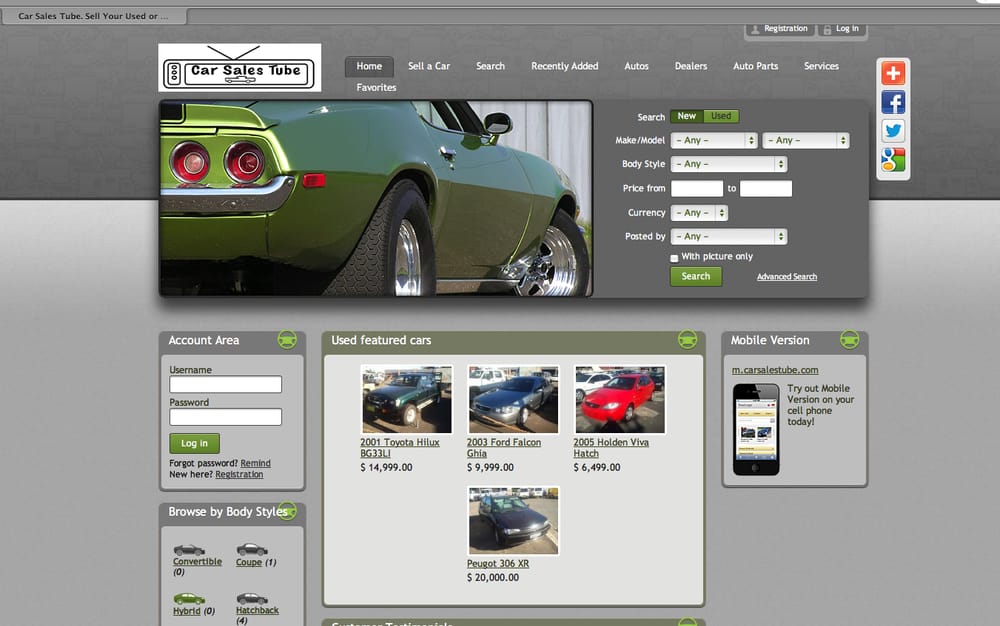Open the Advanced Search link
Image resolution: width=1000 pixels, height=626 pixels.
click(x=787, y=277)
